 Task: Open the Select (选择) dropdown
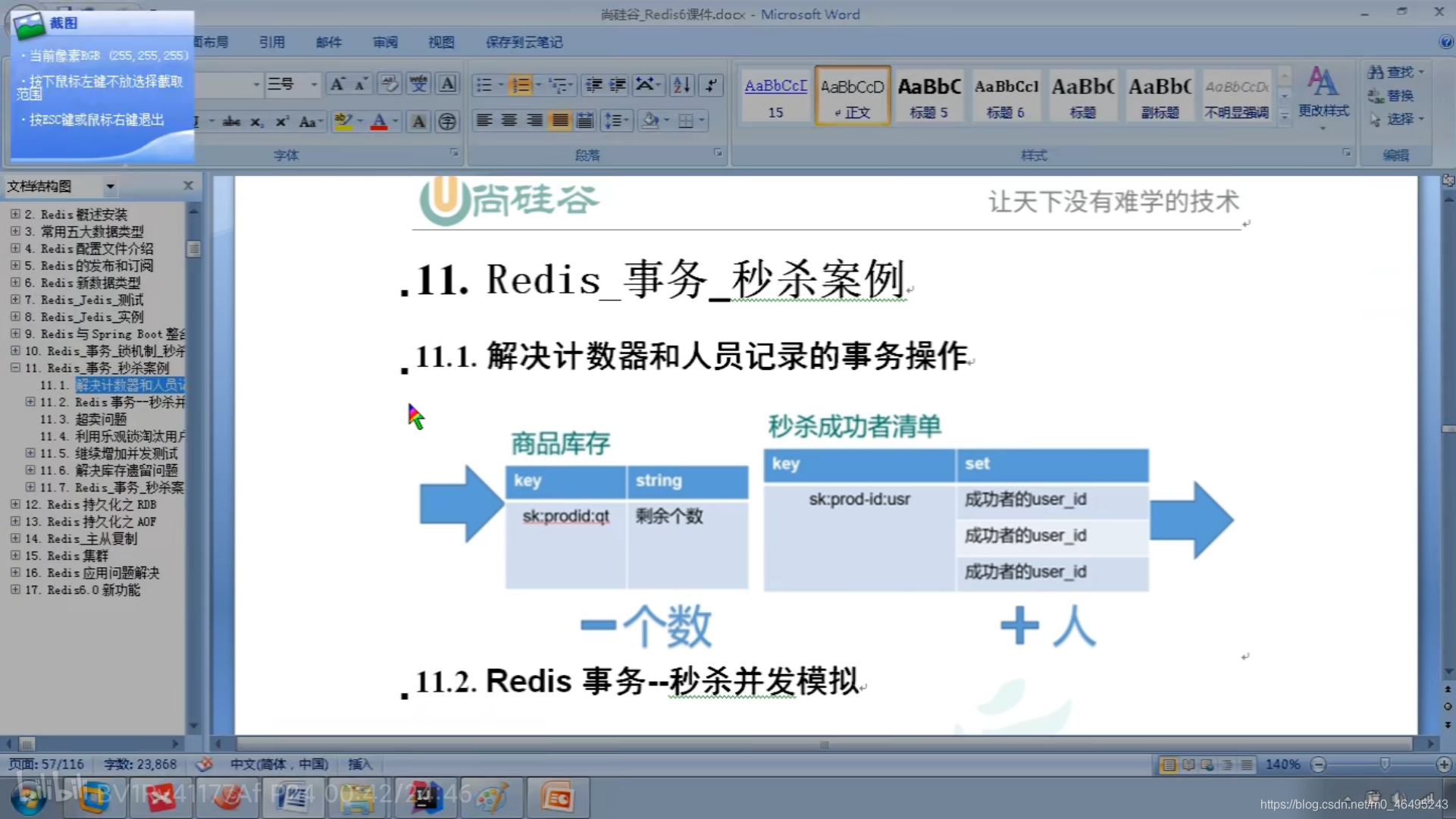(x=1396, y=119)
